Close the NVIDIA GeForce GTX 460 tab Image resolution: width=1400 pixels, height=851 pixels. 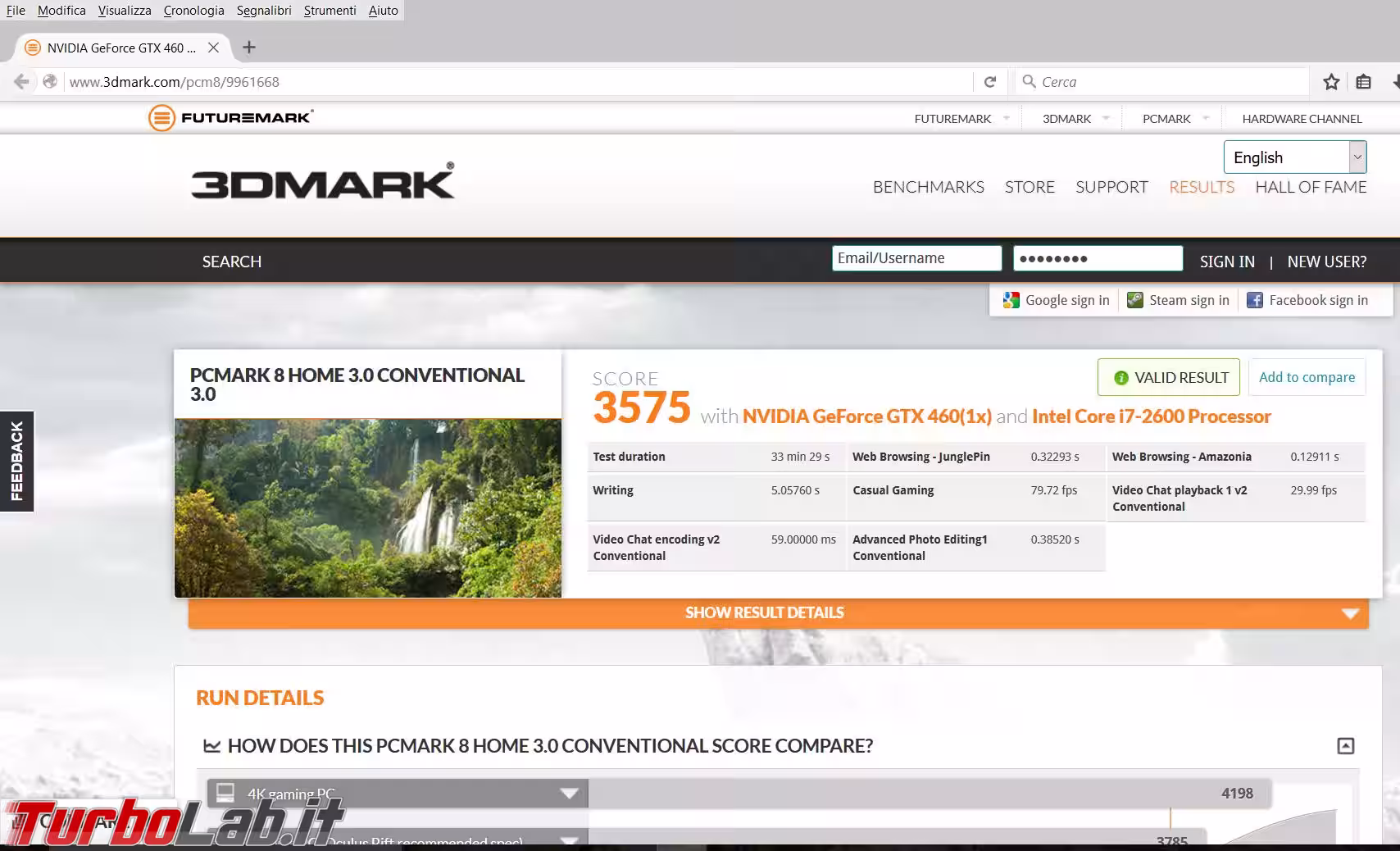[213, 48]
